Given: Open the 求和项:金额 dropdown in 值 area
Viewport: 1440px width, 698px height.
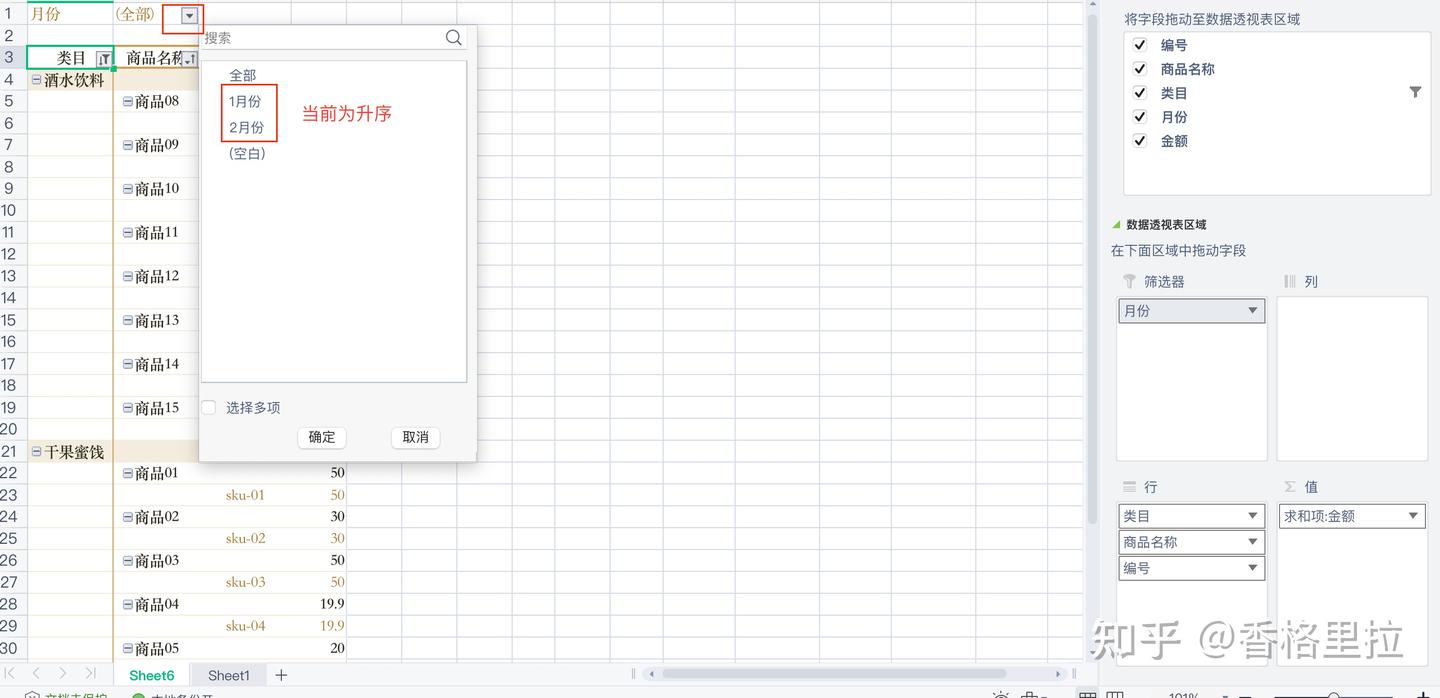Looking at the screenshot, I should tap(1413, 516).
